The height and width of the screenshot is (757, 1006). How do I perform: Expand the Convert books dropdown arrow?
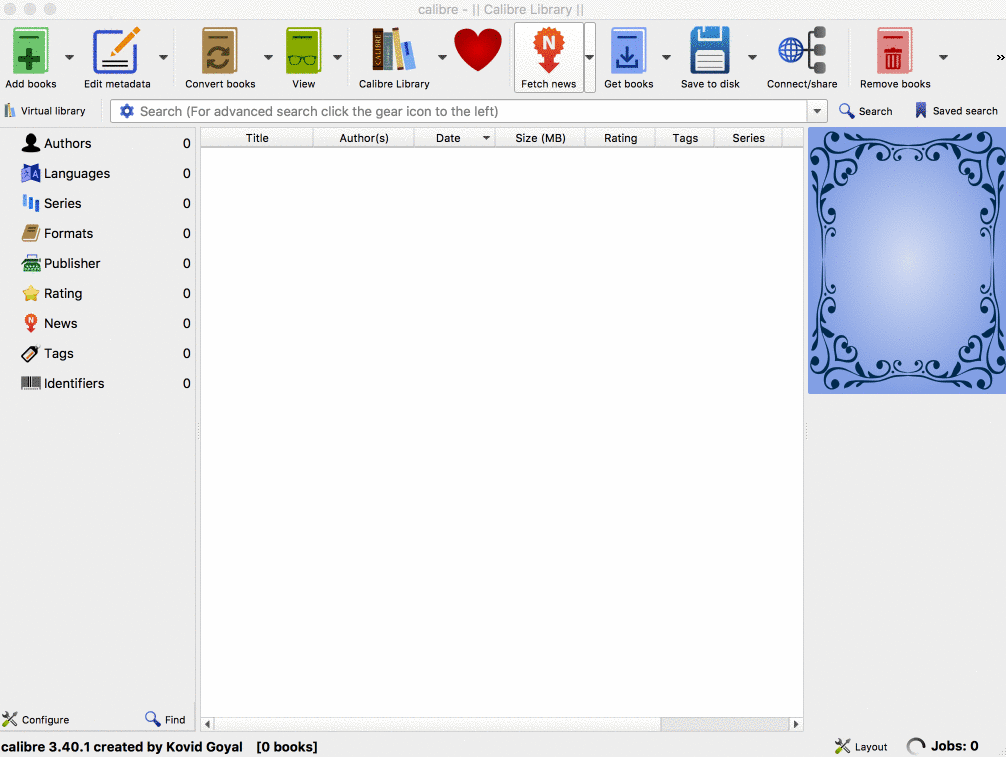pyautogui.click(x=268, y=57)
